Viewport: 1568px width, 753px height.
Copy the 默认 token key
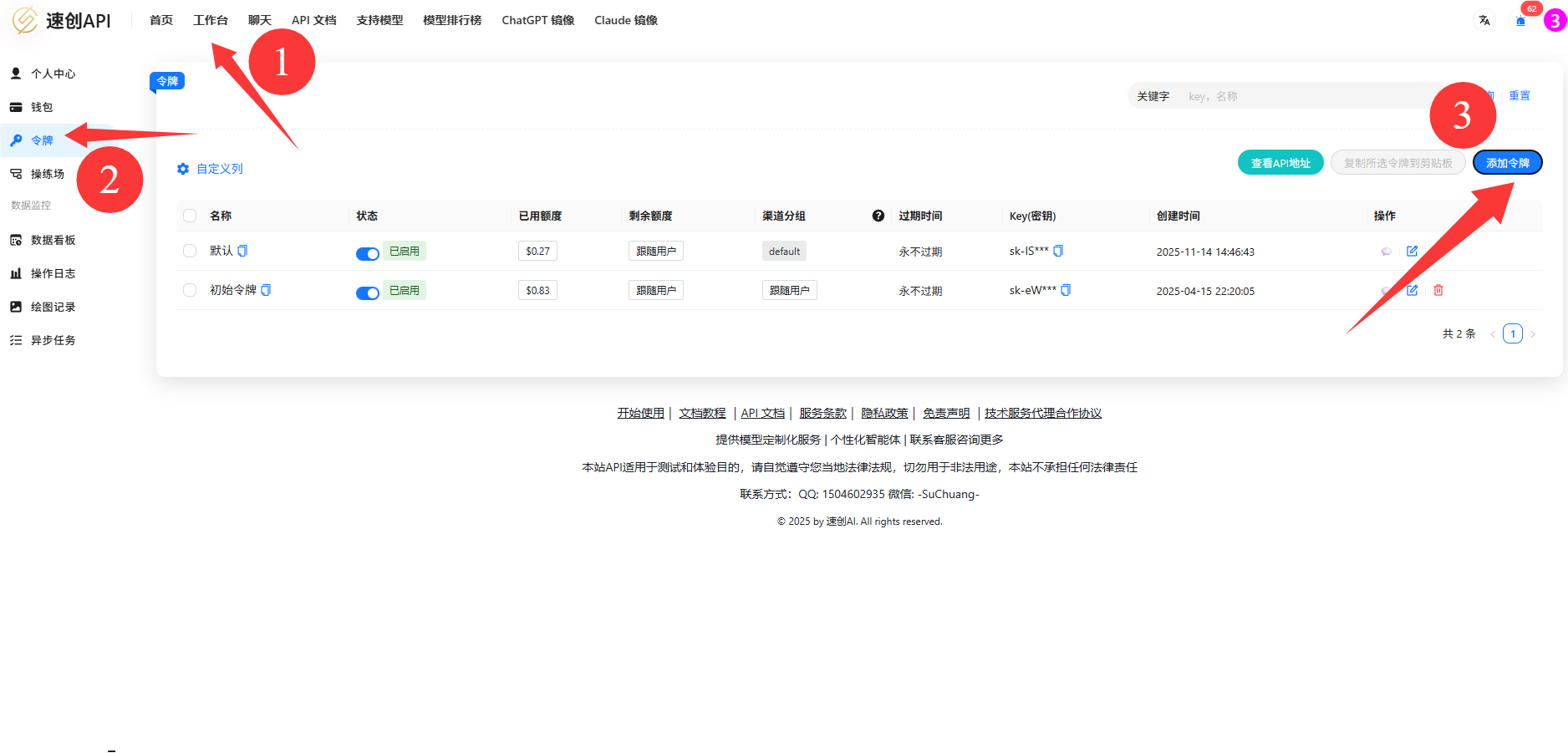[x=1060, y=250]
